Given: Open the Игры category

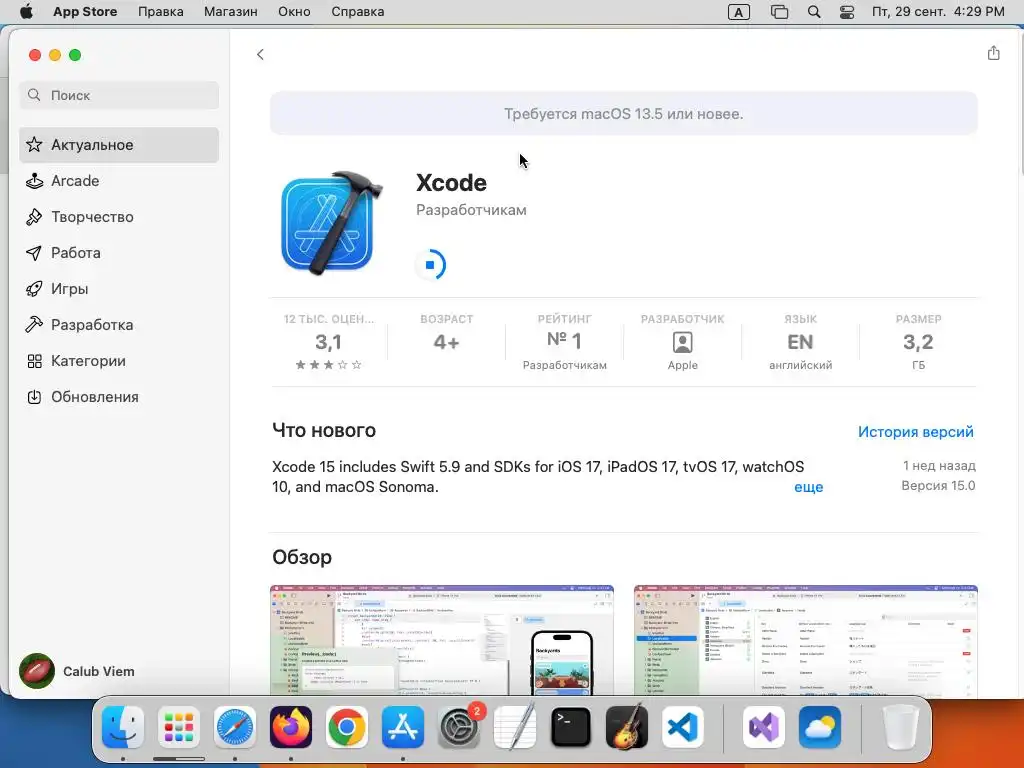Looking at the screenshot, I should tap(119, 289).
